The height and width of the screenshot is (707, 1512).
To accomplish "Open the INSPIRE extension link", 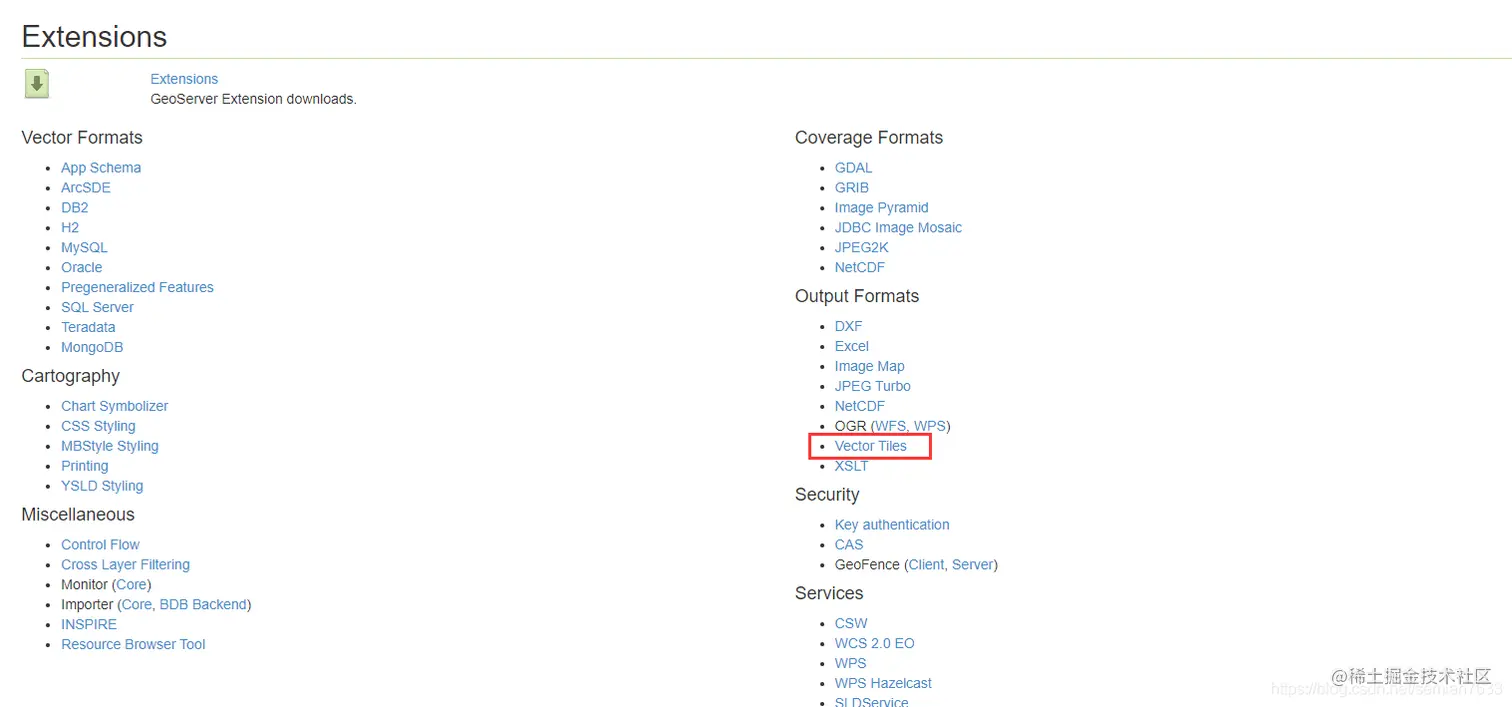I will point(89,625).
